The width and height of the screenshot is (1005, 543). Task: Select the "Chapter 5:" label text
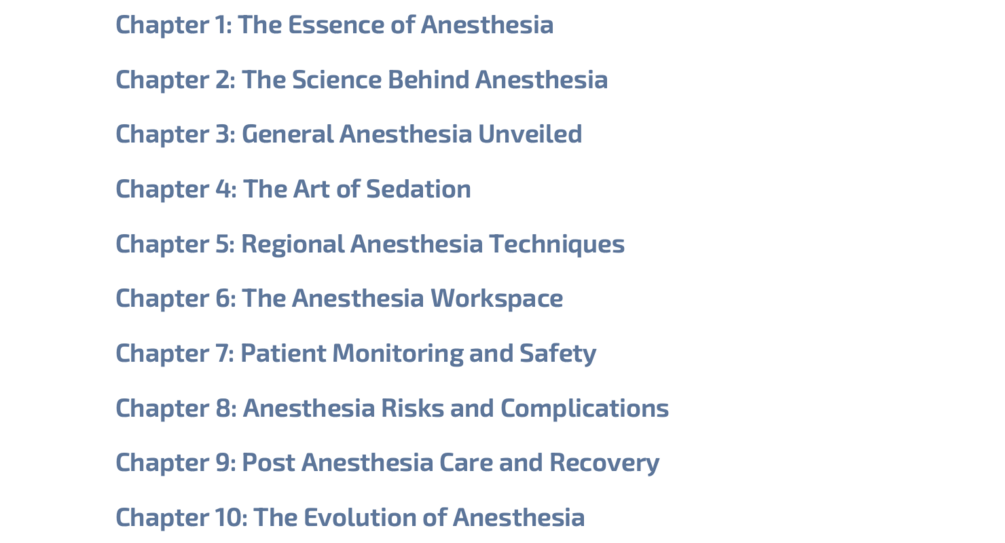pos(175,245)
